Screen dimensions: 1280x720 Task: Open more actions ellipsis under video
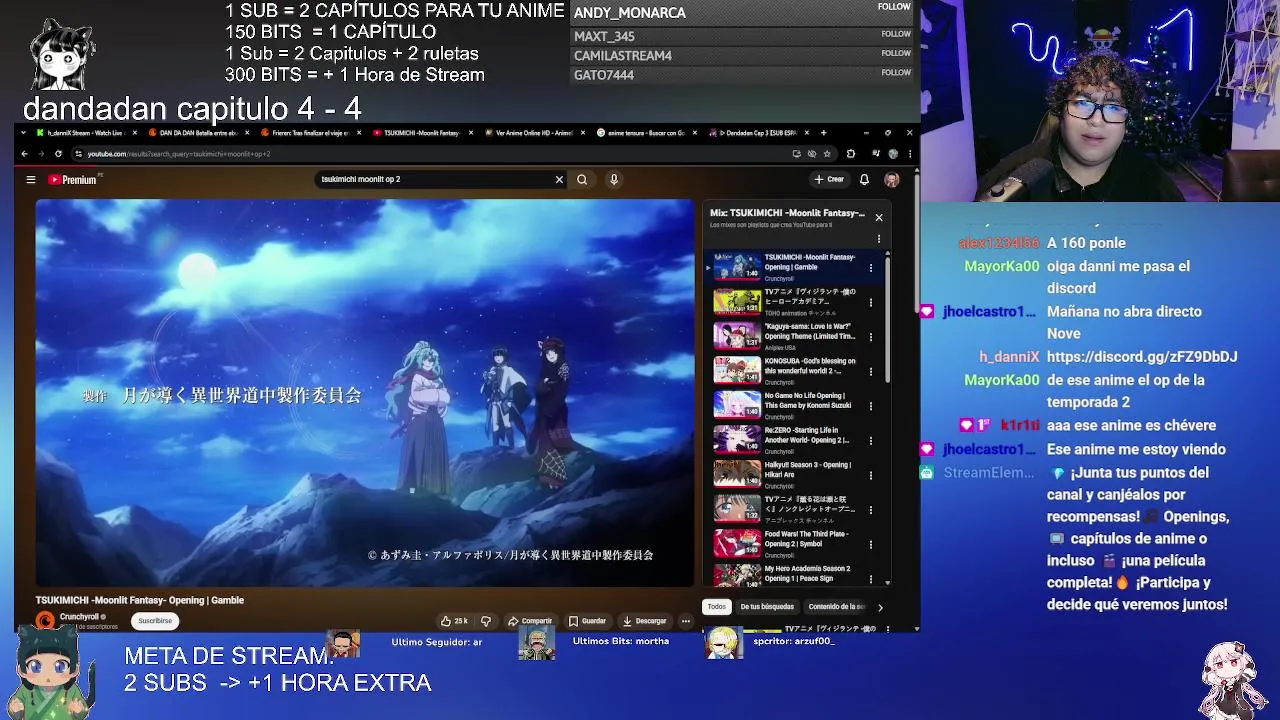(x=686, y=621)
